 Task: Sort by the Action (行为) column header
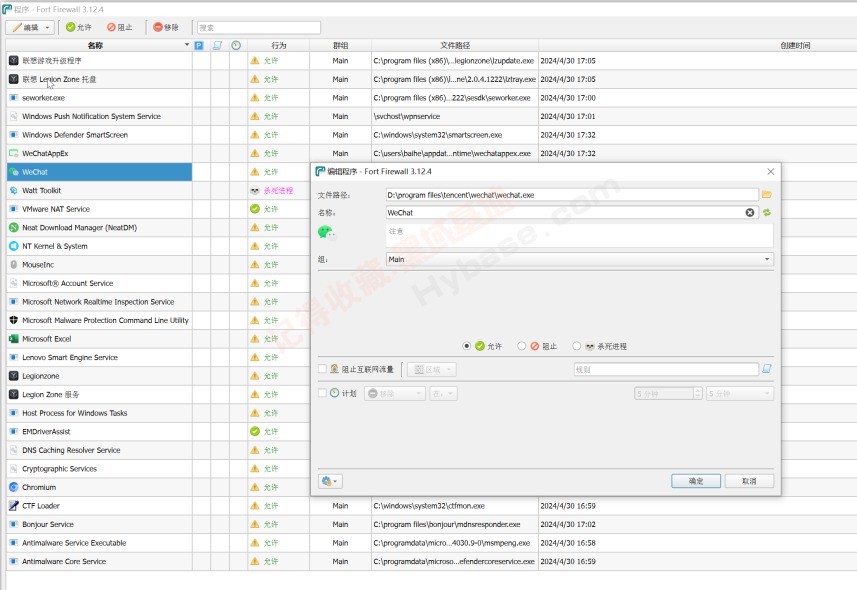point(278,45)
